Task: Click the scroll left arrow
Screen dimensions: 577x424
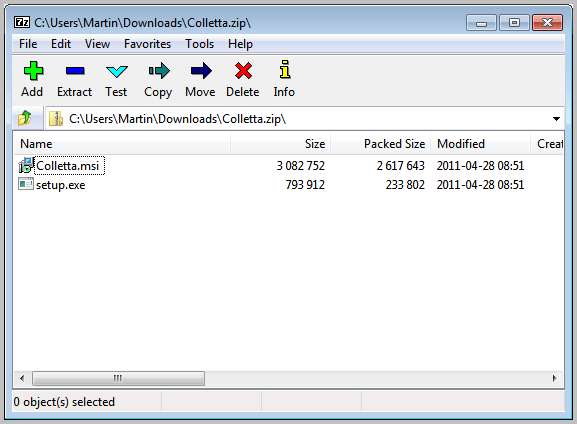Action: [22, 378]
